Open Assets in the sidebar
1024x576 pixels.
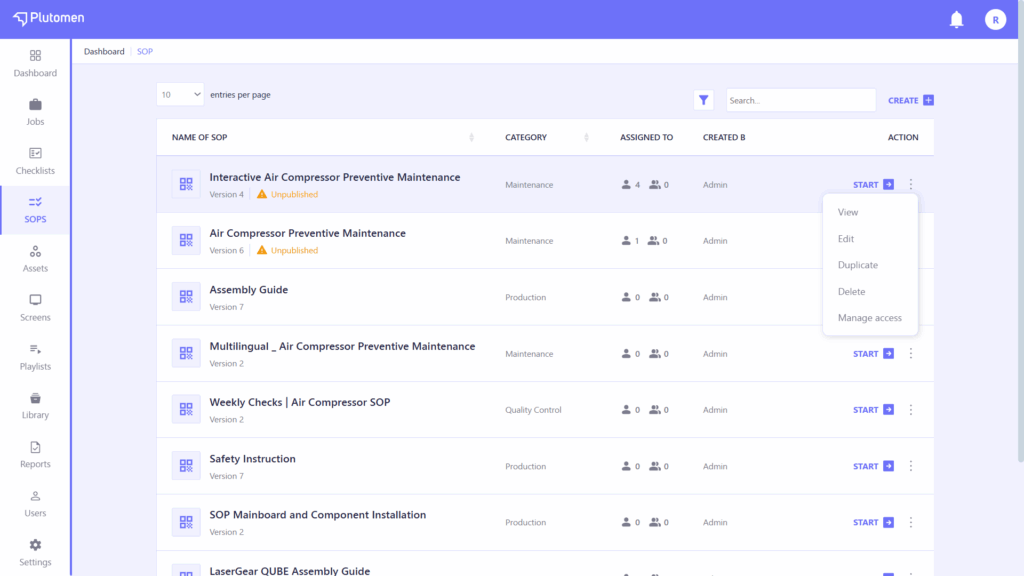35,259
